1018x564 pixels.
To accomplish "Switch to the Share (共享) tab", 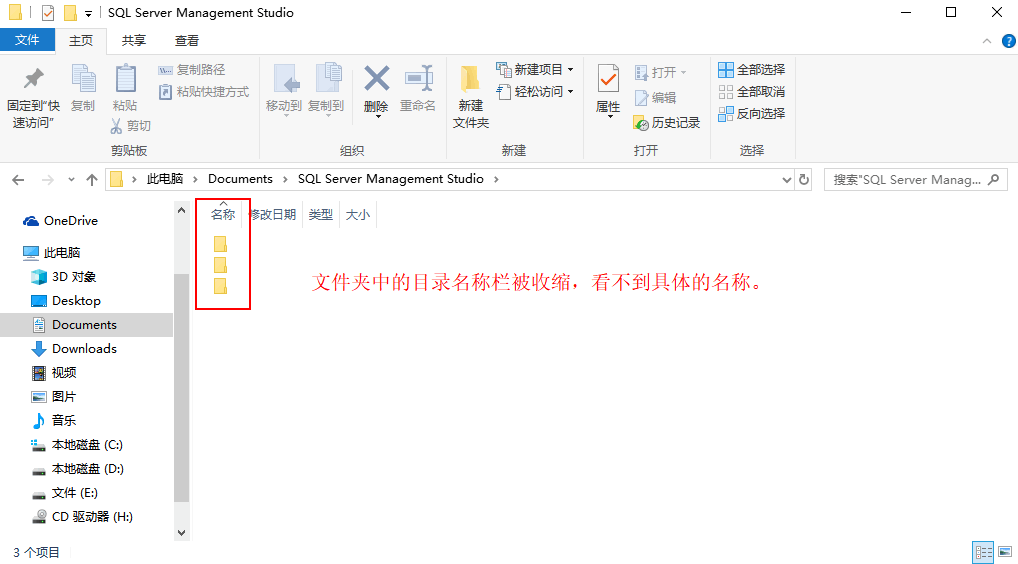I will tap(134, 40).
